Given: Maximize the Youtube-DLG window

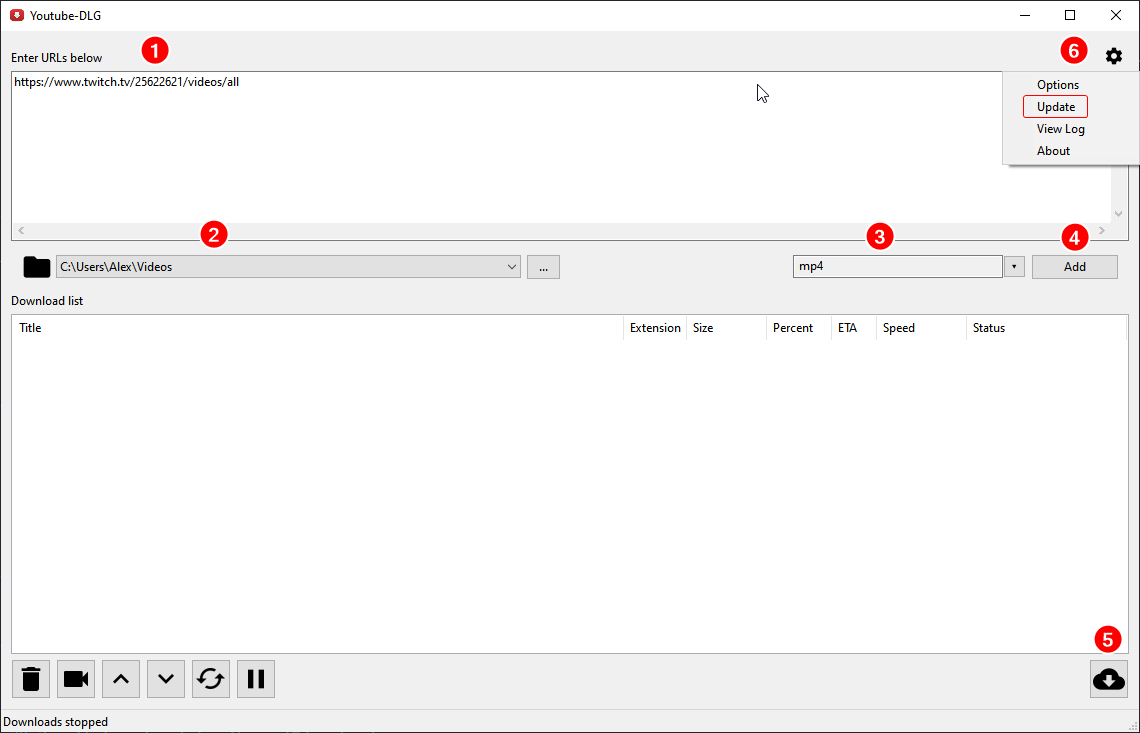Looking at the screenshot, I should (x=1069, y=15).
